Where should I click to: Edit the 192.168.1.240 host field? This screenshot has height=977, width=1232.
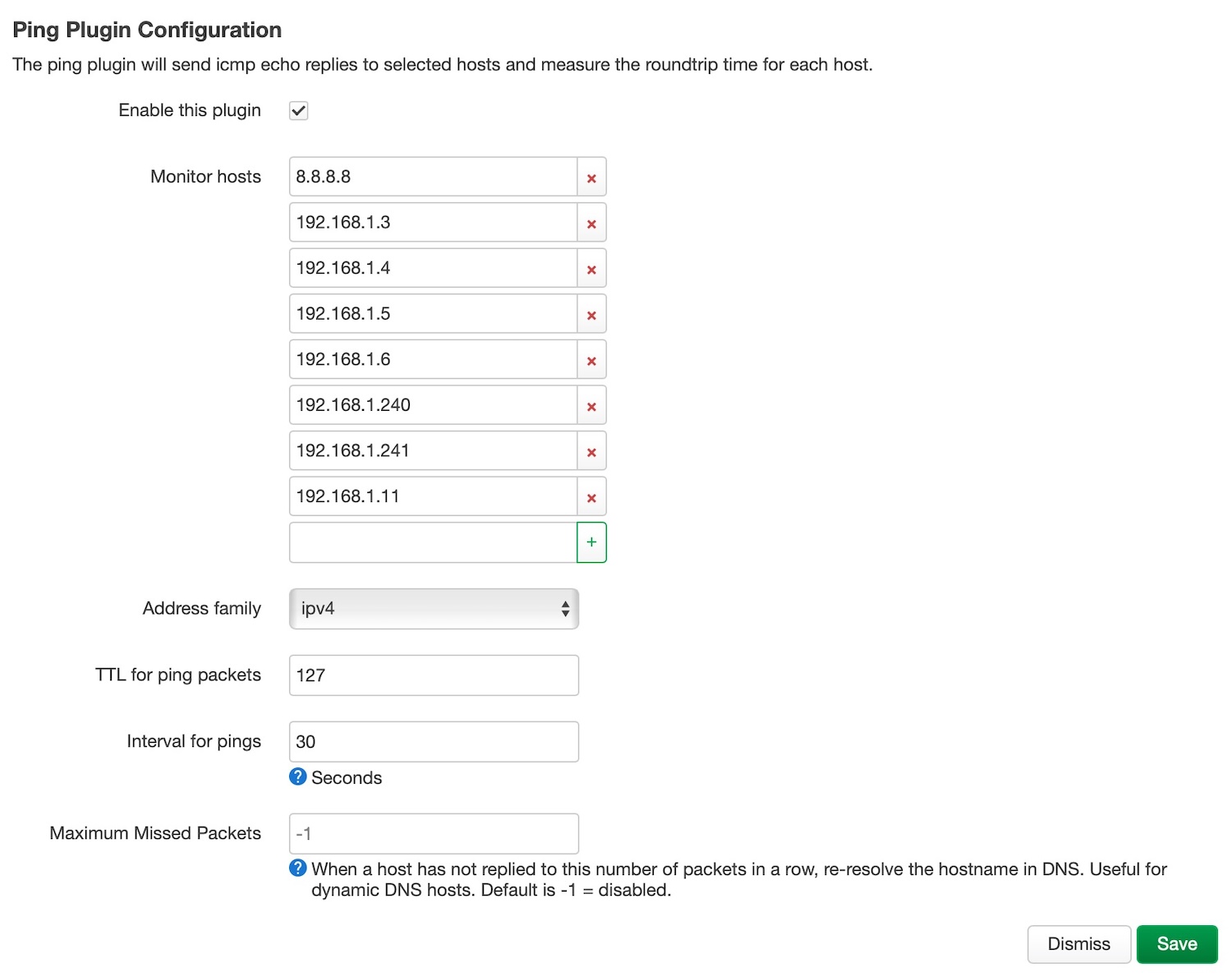(434, 405)
